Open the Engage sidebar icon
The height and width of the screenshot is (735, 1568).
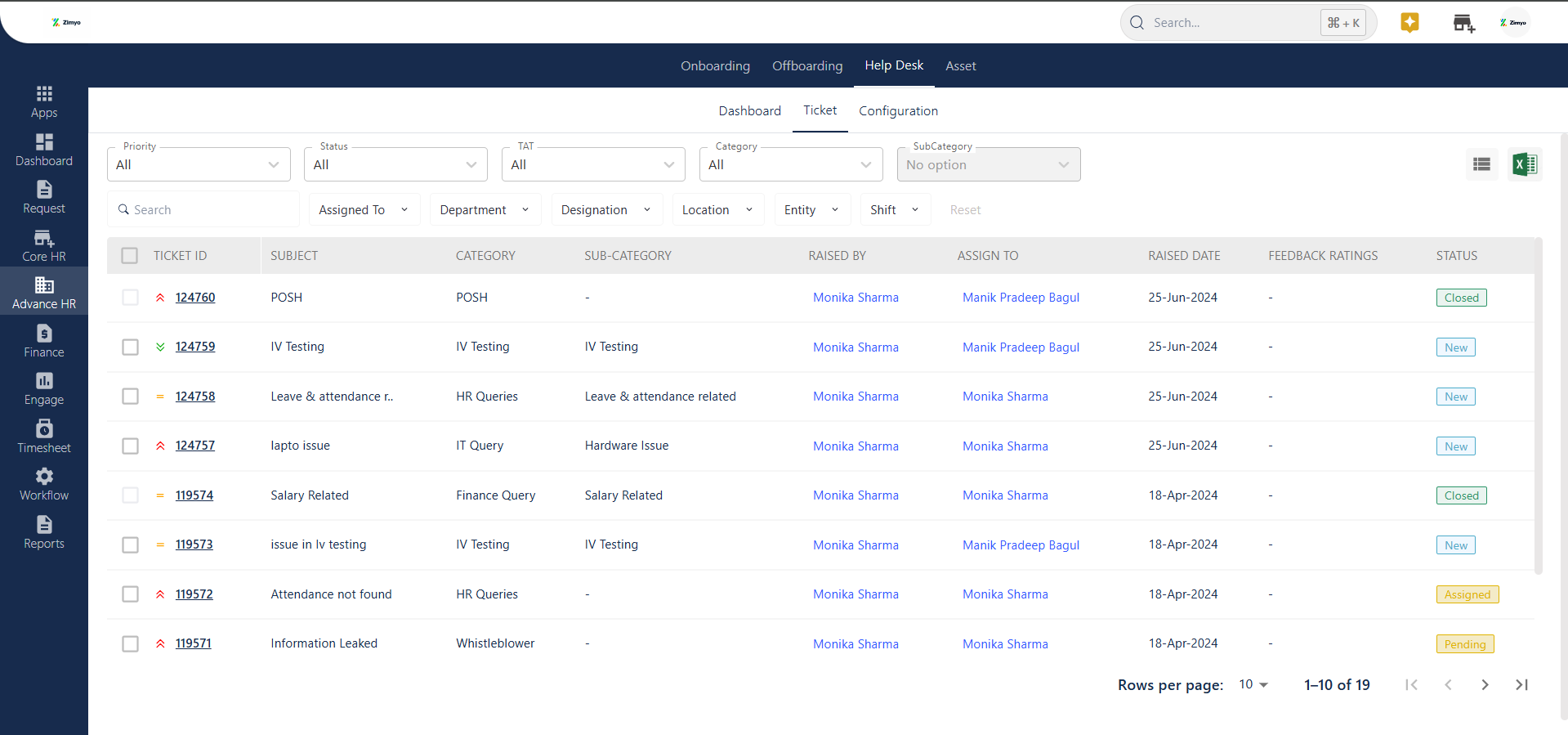(x=44, y=381)
